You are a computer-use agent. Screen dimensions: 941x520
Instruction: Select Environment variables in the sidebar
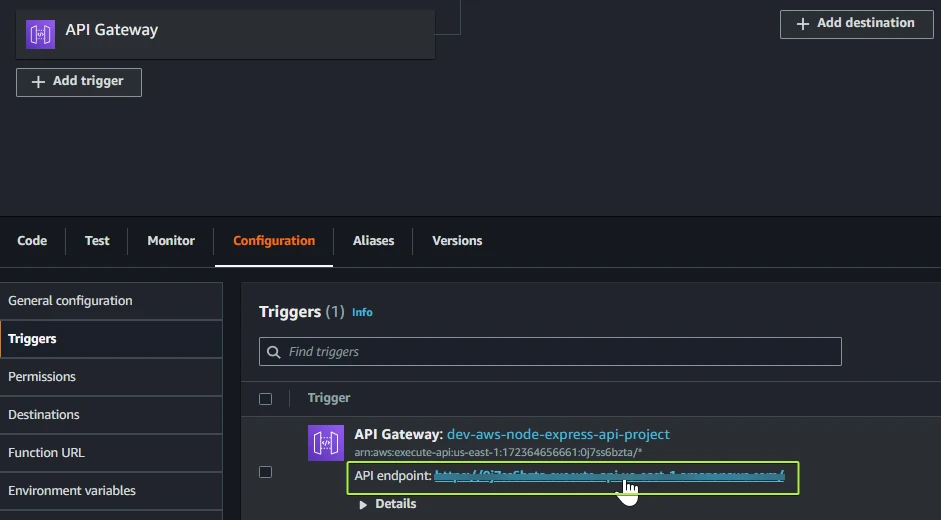tap(72, 491)
